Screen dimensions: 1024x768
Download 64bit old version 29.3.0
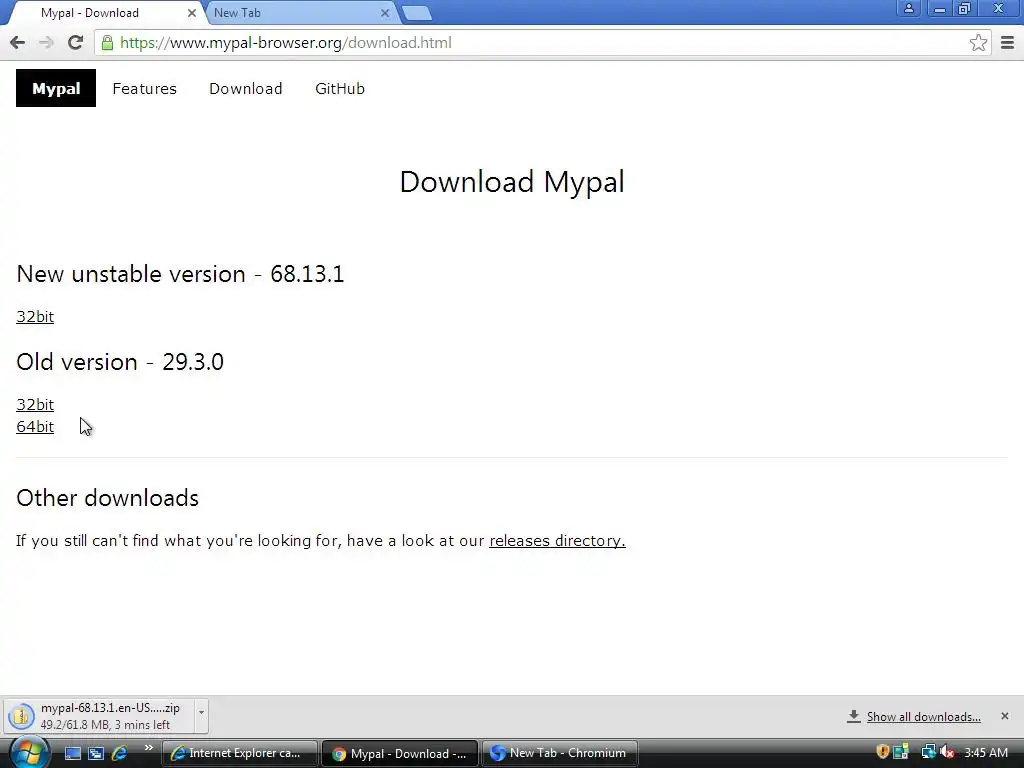[x=35, y=427]
